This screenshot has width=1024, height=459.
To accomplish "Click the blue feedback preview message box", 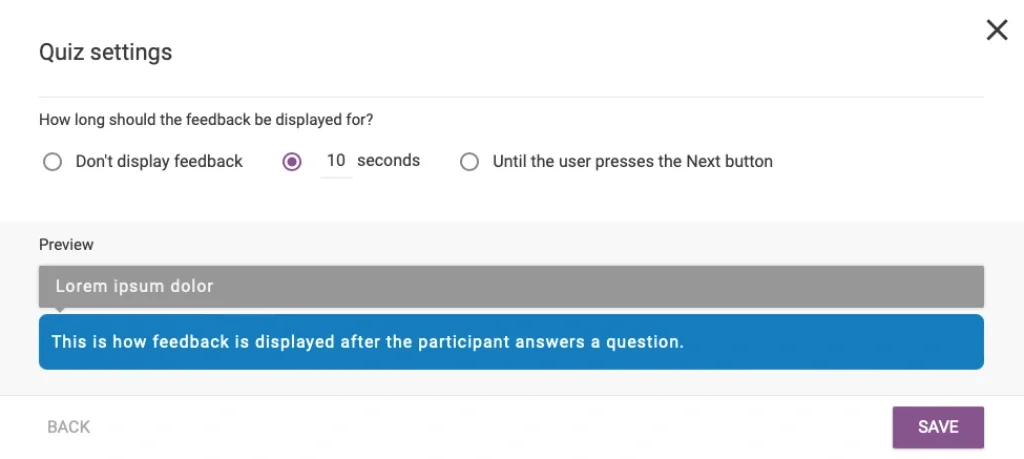I will pyautogui.click(x=511, y=342).
